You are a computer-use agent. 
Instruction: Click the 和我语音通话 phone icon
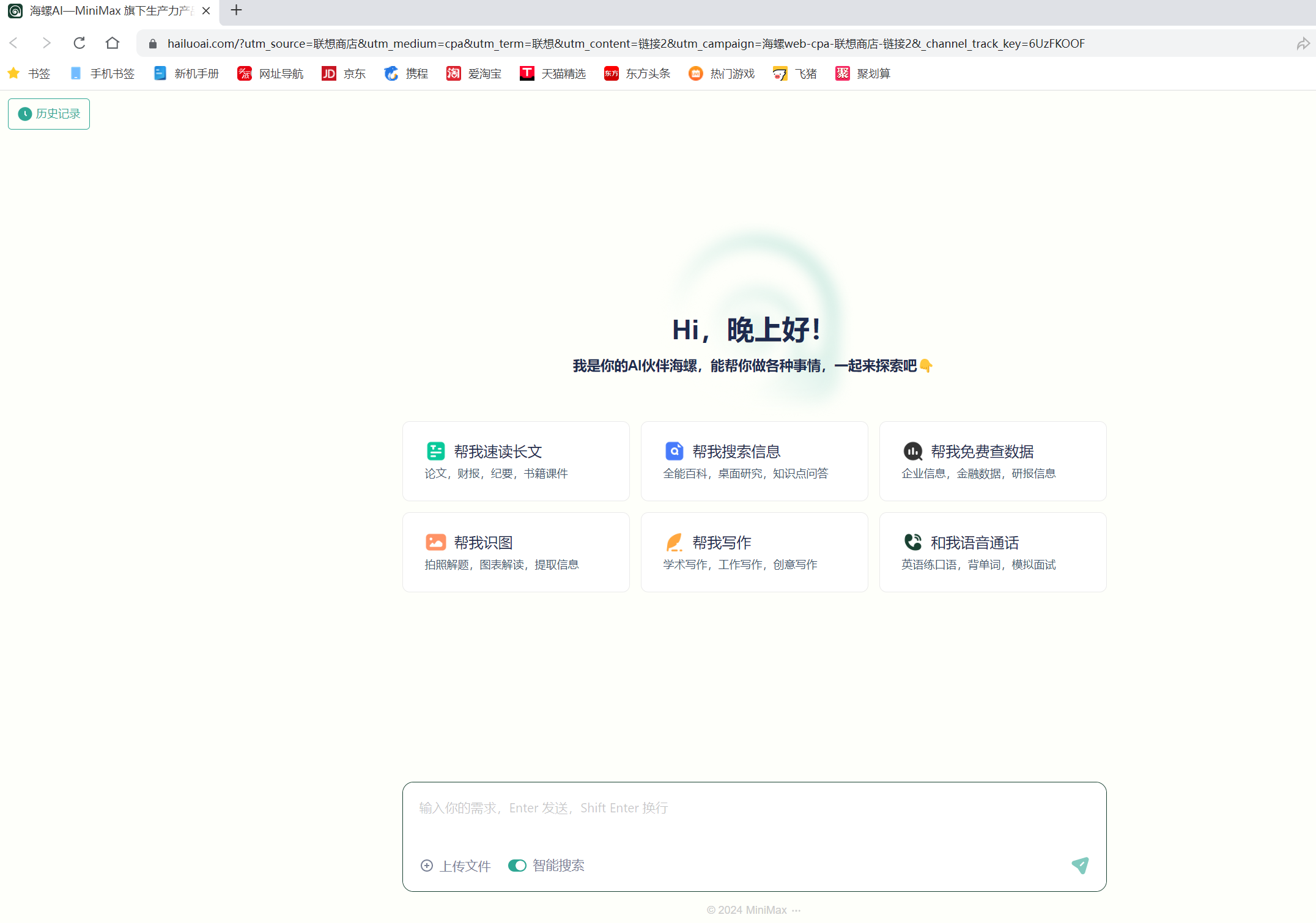[x=913, y=542]
